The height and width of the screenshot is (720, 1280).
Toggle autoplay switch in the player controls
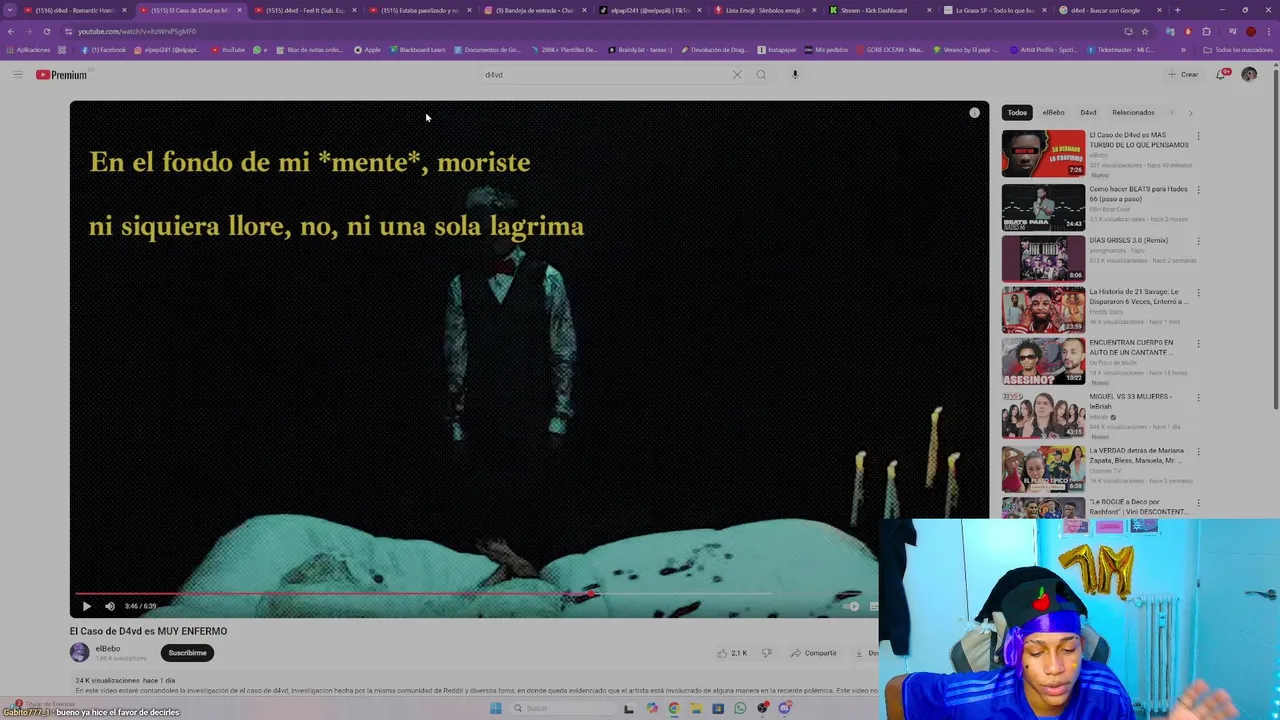click(851, 606)
